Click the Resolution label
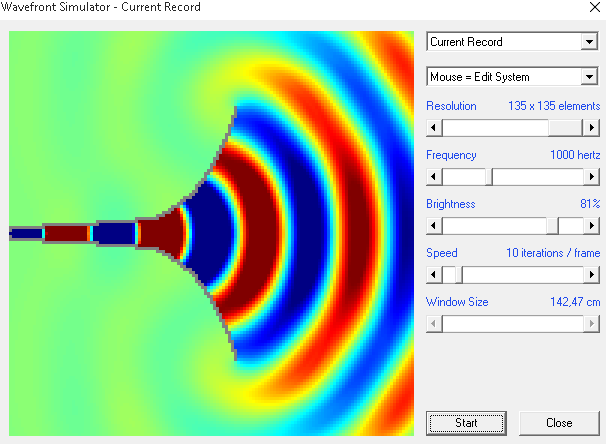Viewport: 606px width, 444px height. [451, 106]
